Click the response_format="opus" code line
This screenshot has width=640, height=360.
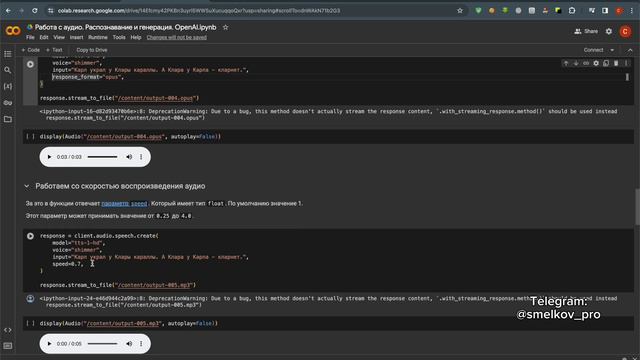point(88,77)
